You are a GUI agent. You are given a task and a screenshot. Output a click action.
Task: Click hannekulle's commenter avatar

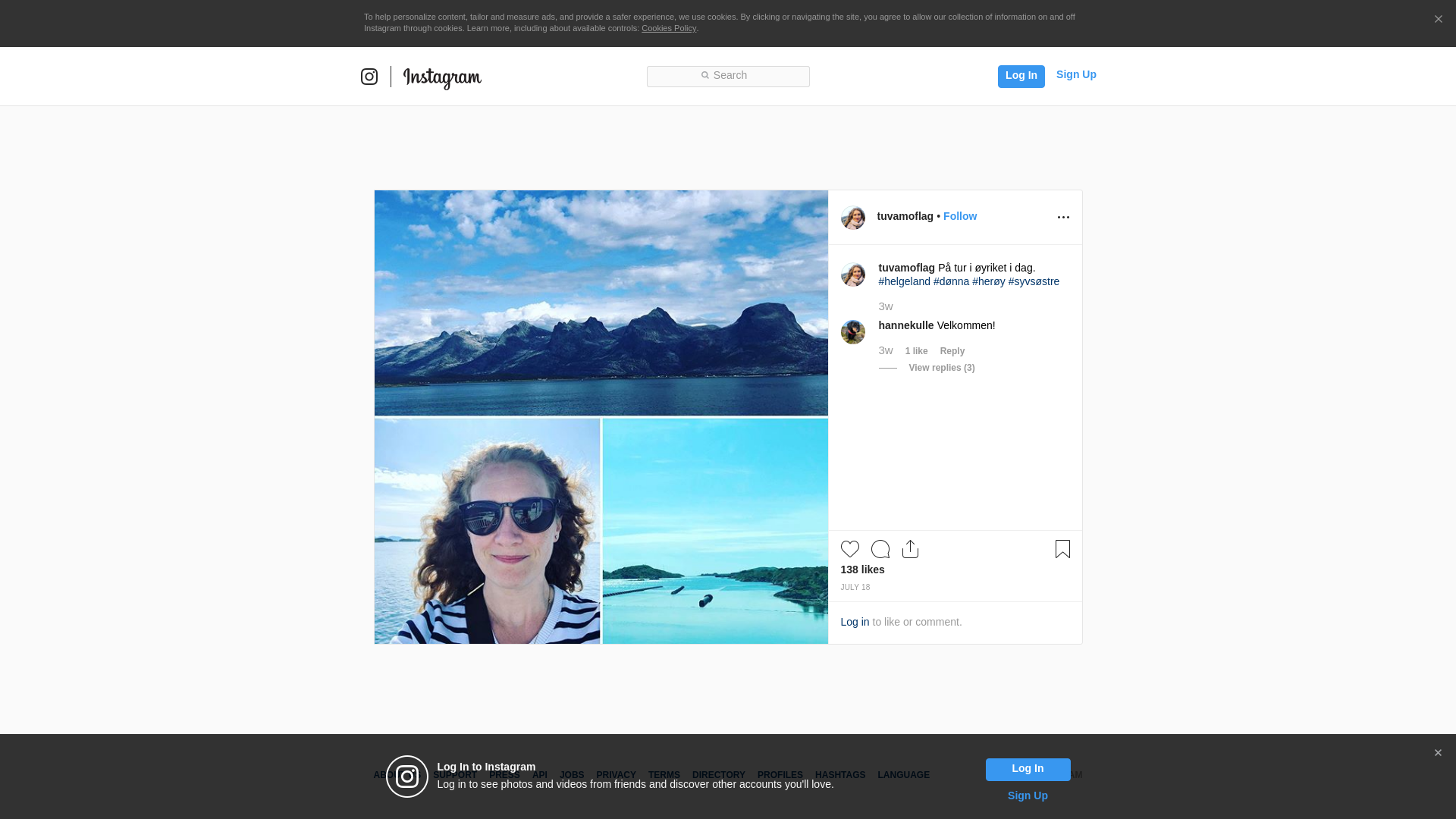(853, 332)
